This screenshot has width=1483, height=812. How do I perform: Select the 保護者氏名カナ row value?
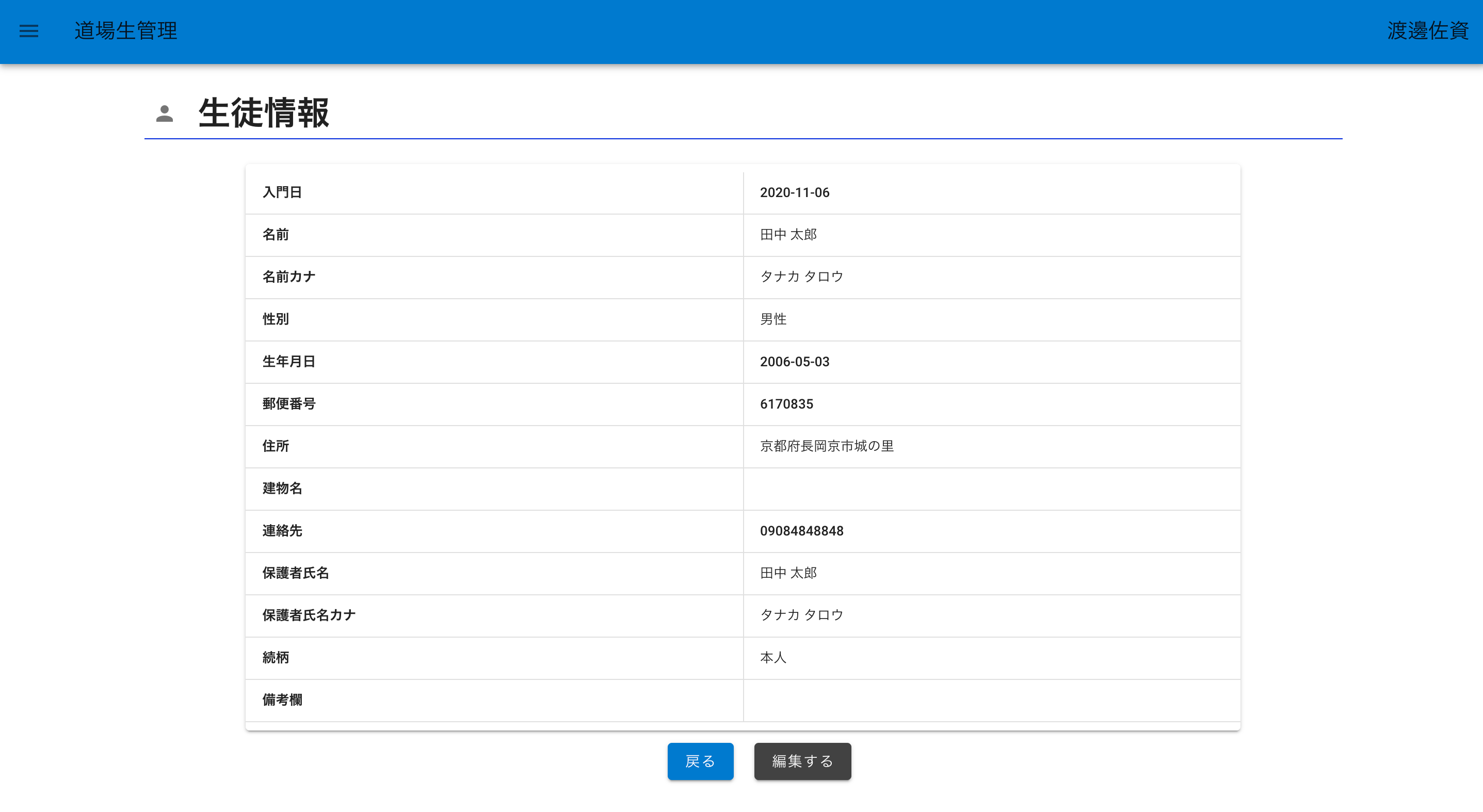tap(800, 615)
